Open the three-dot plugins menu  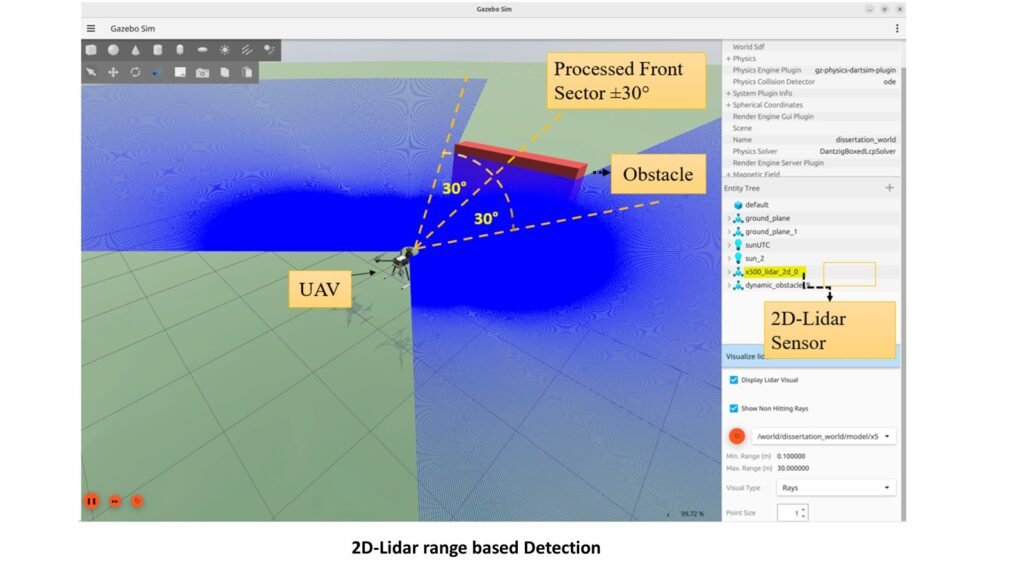tap(897, 29)
